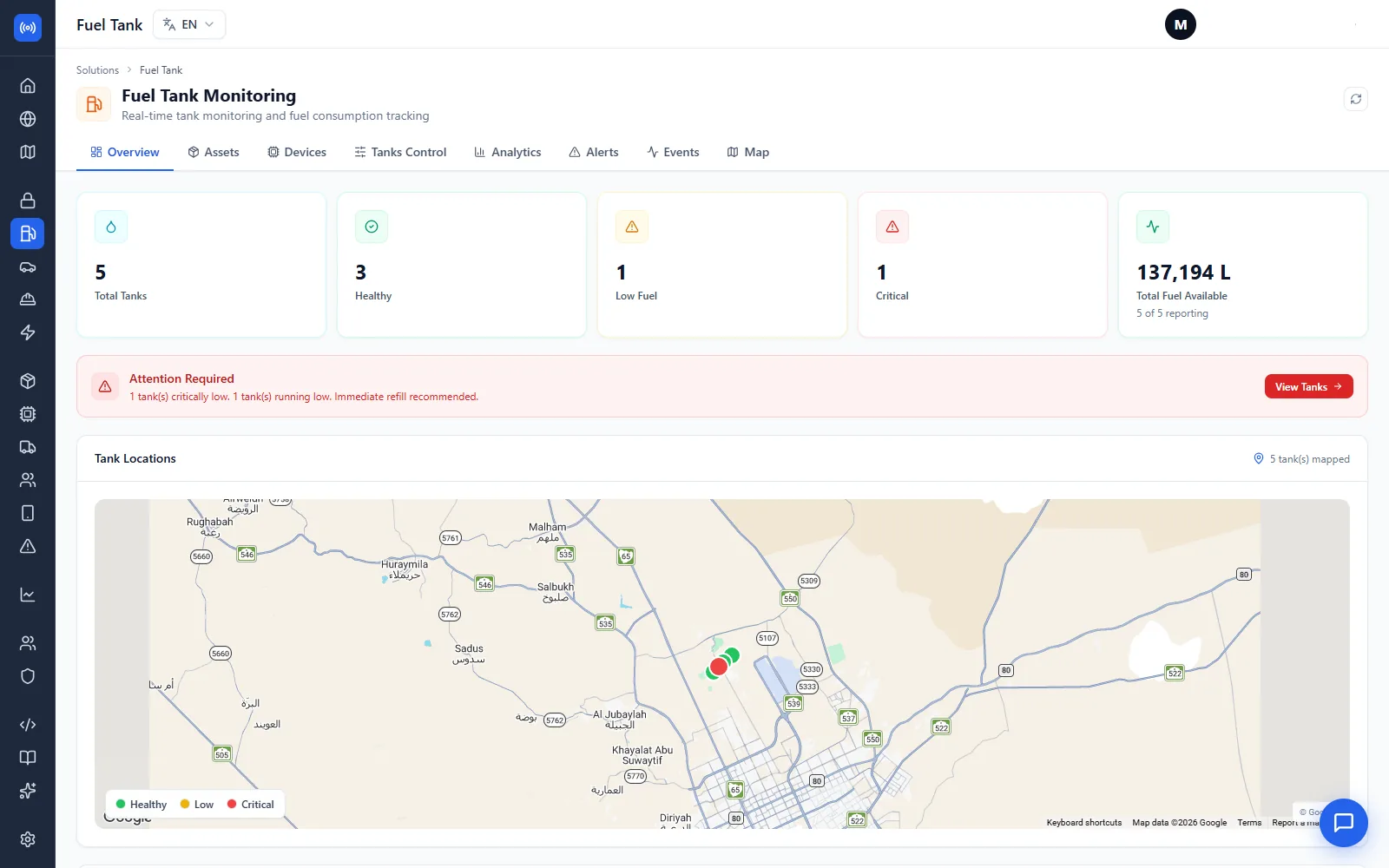This screenshot has width=1389, height=868.
Task: Open the fuel pump sidebar icon
Action: [28, 233]
